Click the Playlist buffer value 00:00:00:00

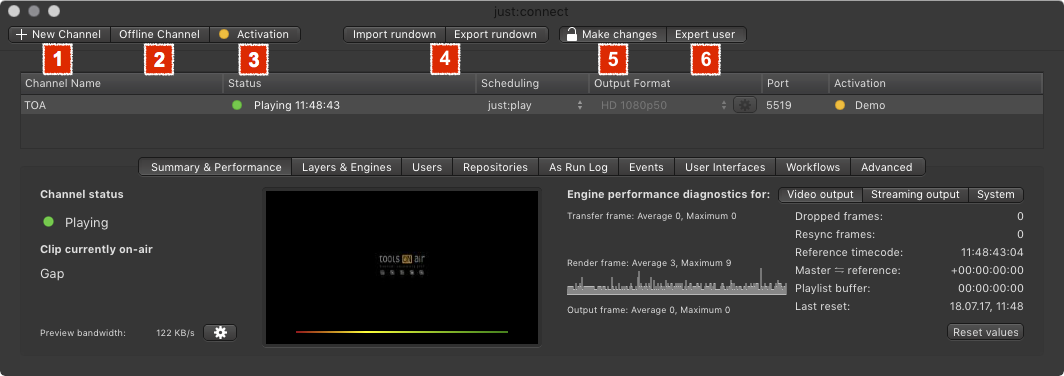991,288
